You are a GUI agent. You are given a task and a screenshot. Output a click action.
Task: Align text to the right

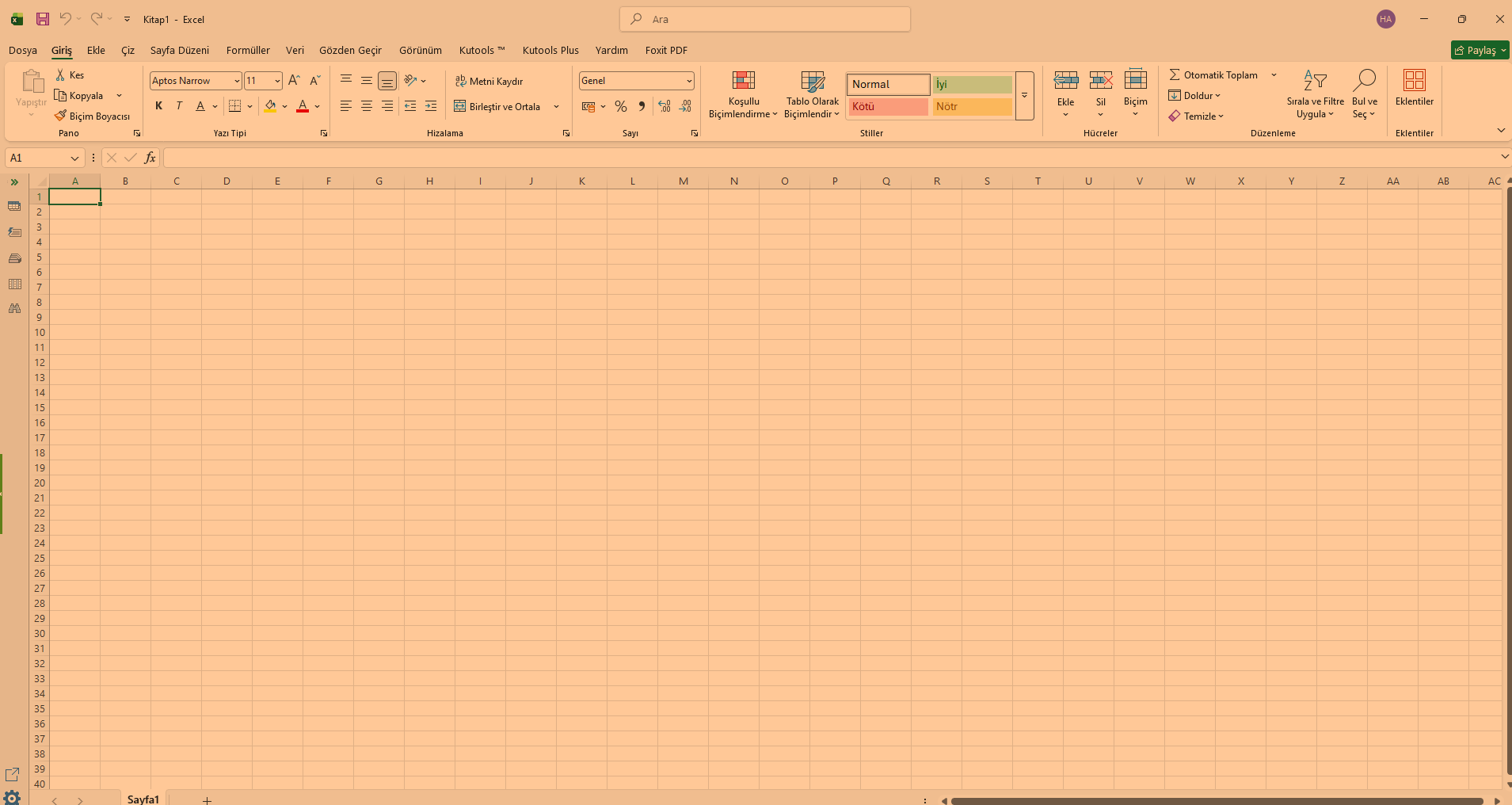[x=387, y=106]
